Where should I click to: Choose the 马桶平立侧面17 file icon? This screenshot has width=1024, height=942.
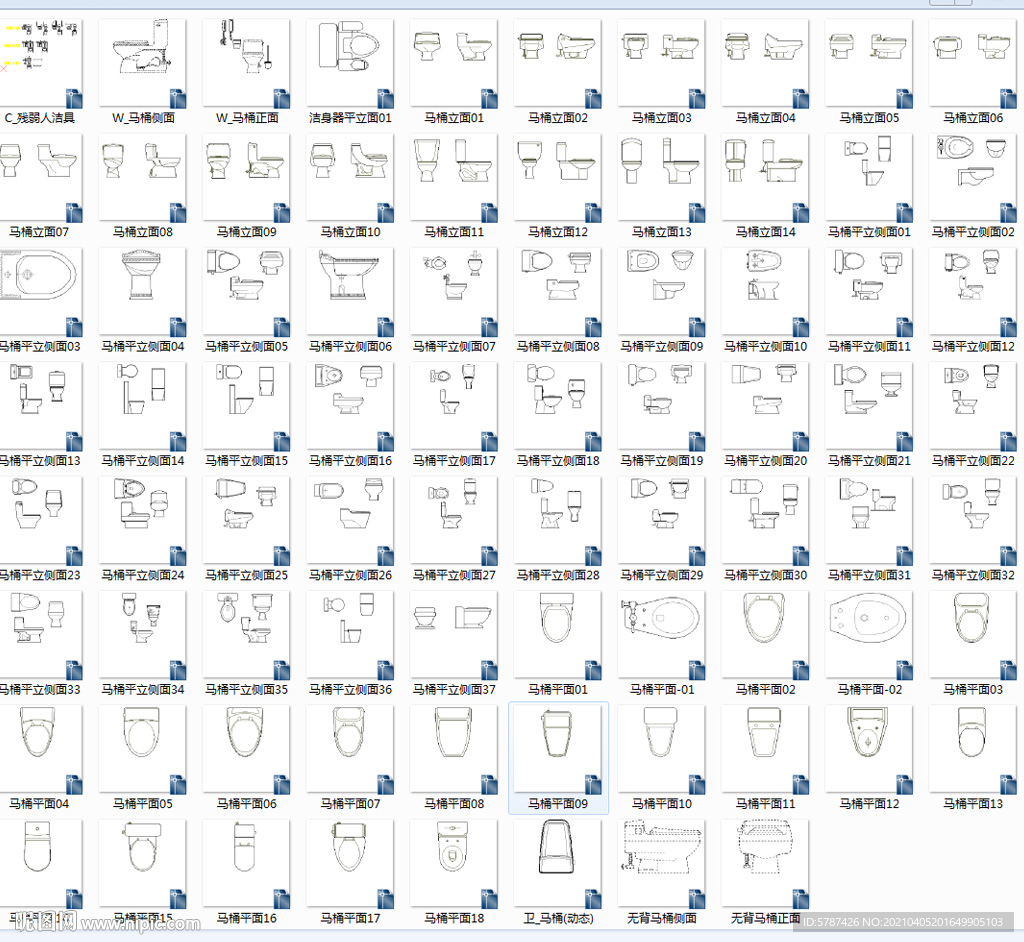tap(455, 406)
